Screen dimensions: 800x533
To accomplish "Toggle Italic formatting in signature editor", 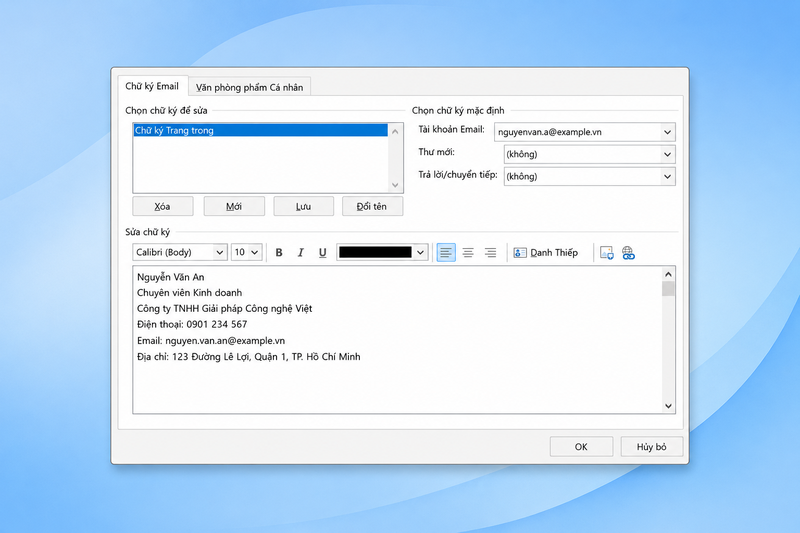I will pyautogui.click(x=301, y=252).
